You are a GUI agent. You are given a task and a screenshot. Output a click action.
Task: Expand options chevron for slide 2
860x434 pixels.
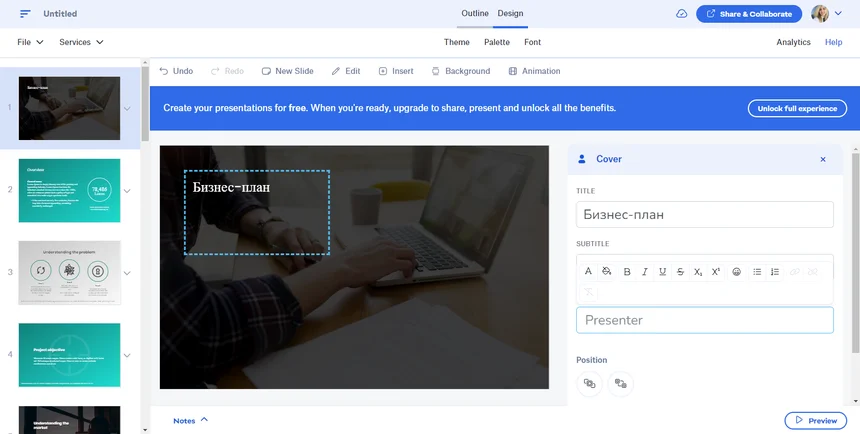pyautogui.click(x=127, y=191)
